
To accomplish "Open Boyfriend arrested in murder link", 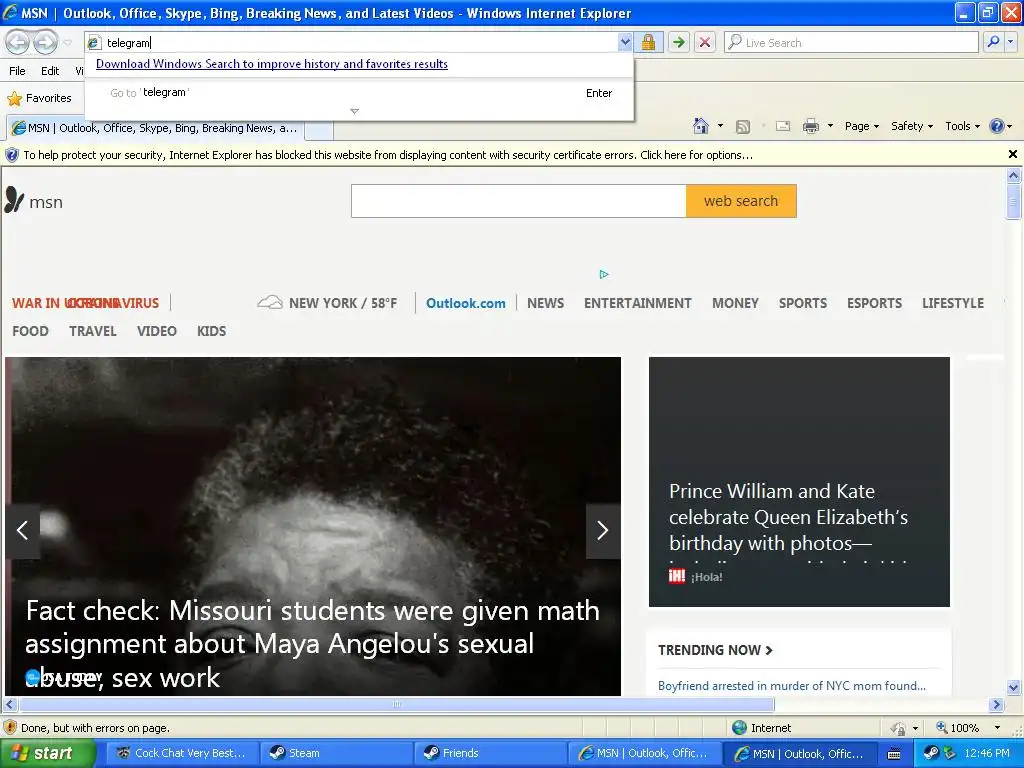I will point(792,686).
